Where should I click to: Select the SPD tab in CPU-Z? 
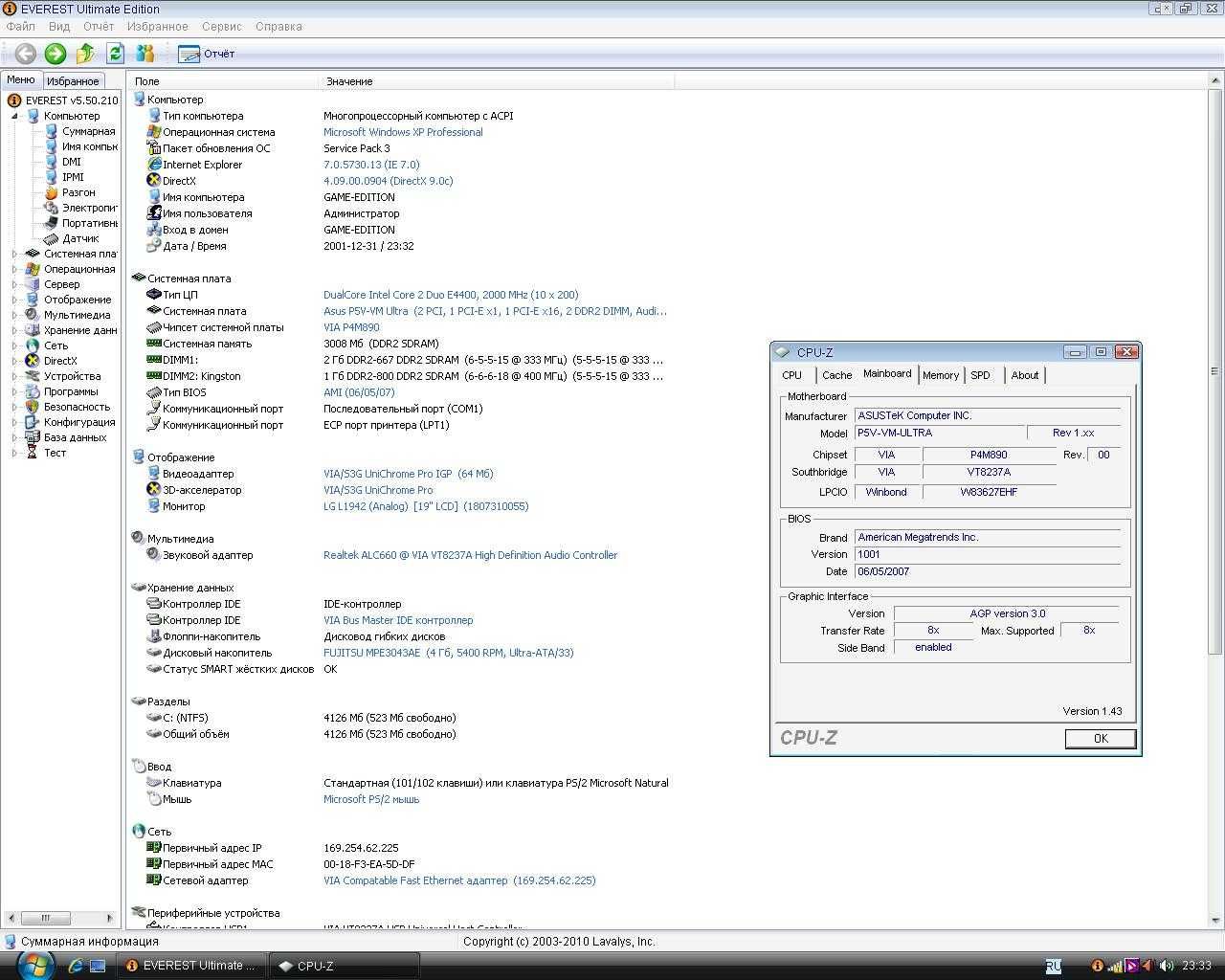(980, 375)
